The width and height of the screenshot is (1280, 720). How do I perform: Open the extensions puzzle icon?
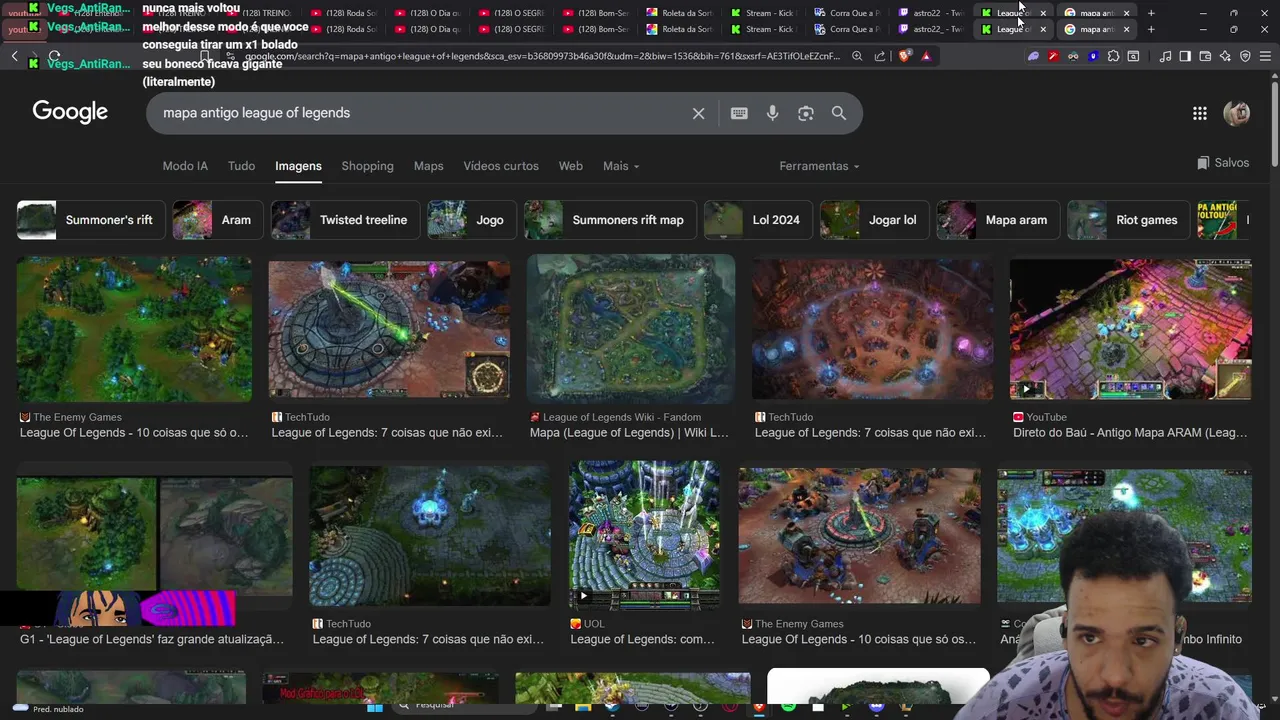tap(1113, 56)
